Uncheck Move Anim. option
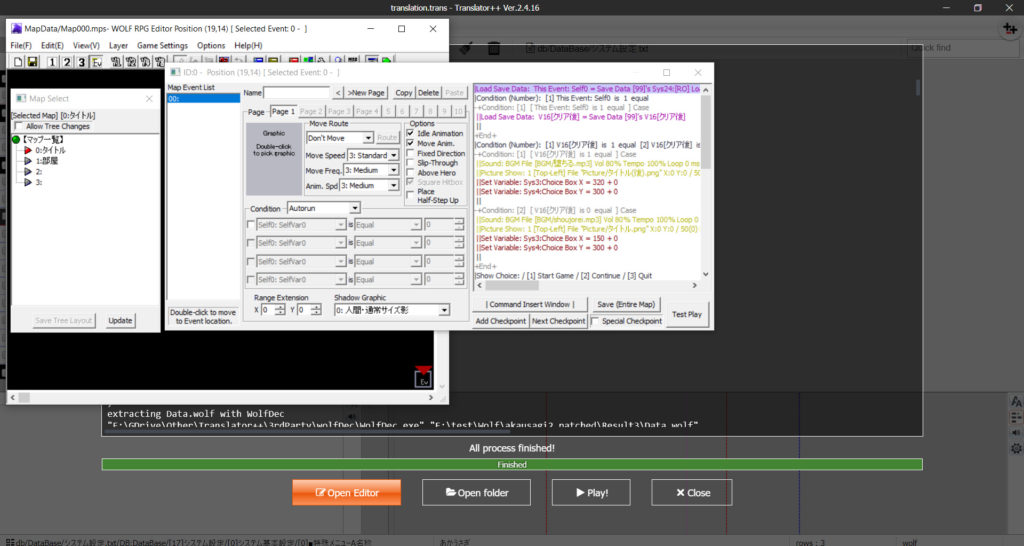Viewport: 1024px width, 546px height. (410, 143)
